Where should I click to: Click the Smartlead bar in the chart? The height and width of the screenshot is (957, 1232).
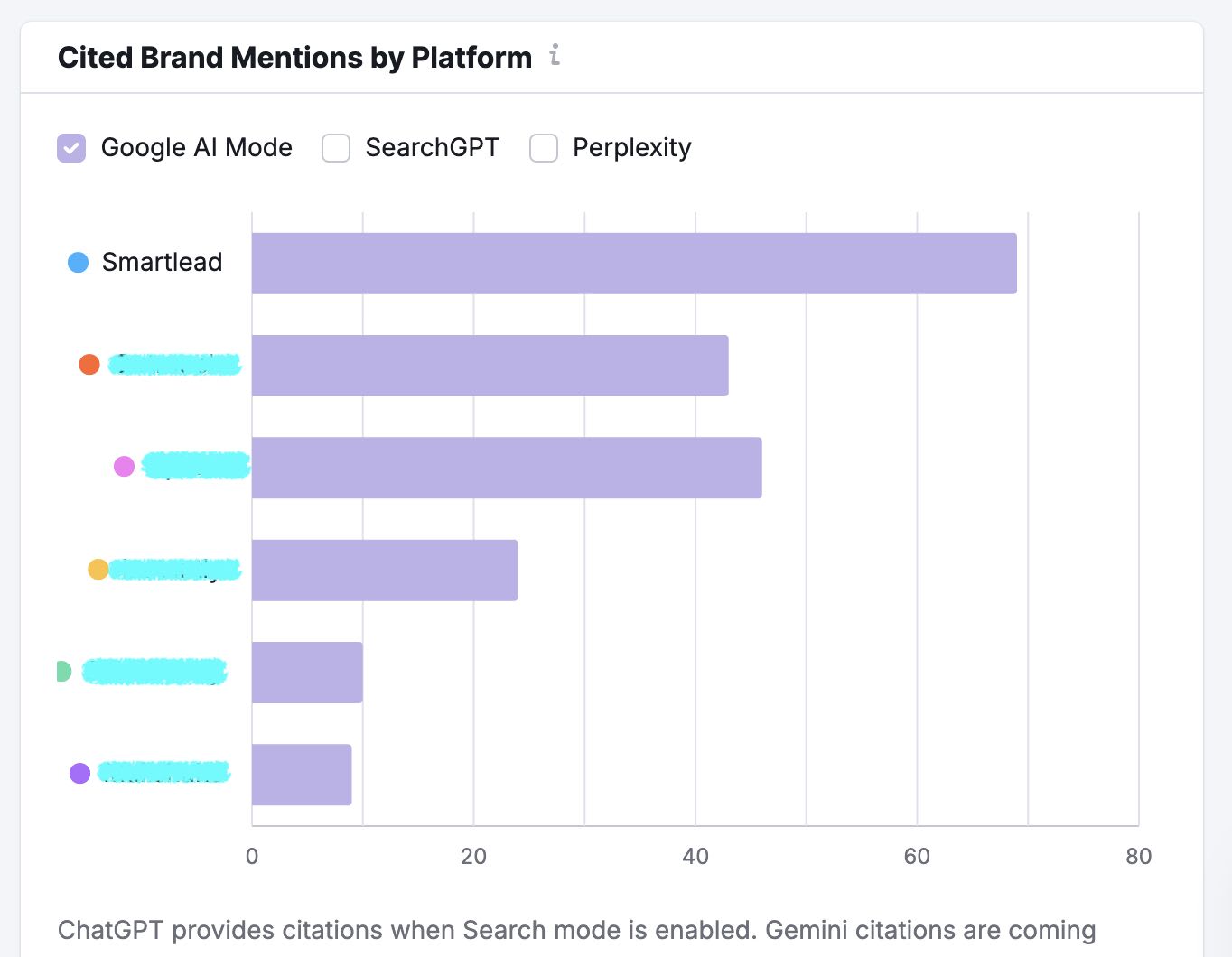pos(634,264)
